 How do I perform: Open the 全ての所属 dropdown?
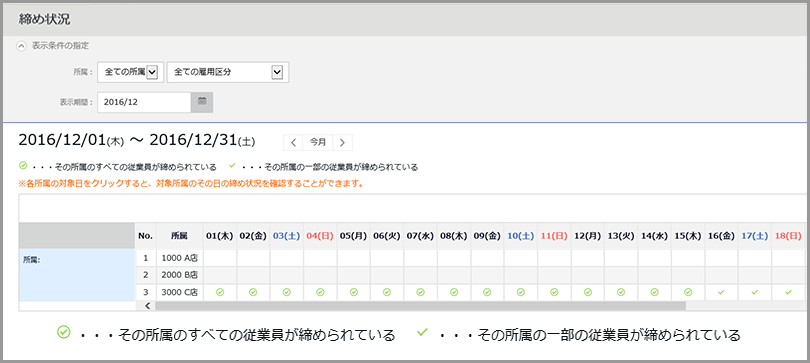pos(131,73)
